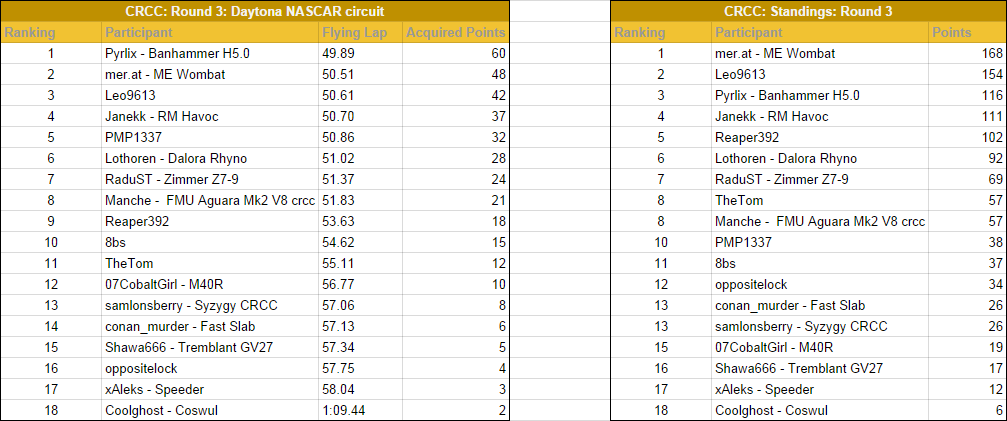Select the TheTom cell in standings table
Screen dimensions: 1007x421
point(820,201)
